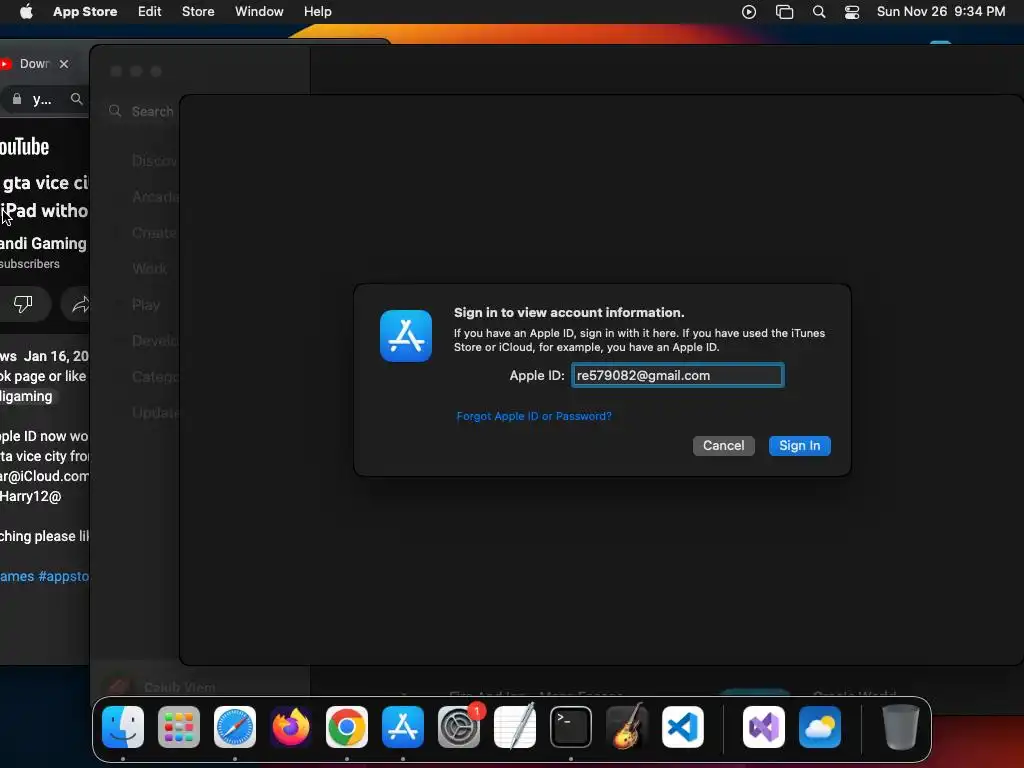
Task: Open the Edit menu
Action: click(150, 12)
